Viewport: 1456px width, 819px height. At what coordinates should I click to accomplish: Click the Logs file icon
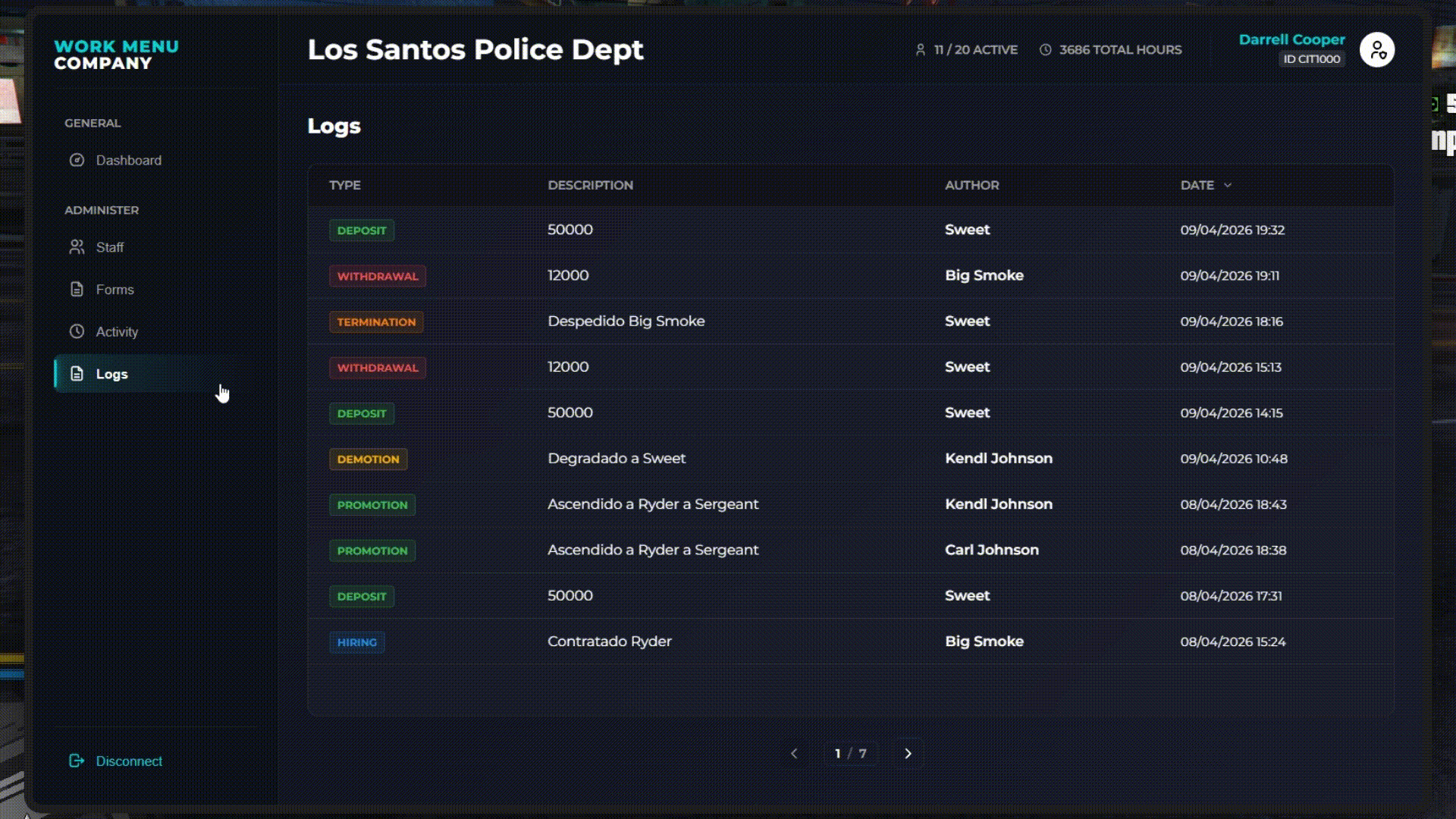pyautogui.click(x=77, y=374)
